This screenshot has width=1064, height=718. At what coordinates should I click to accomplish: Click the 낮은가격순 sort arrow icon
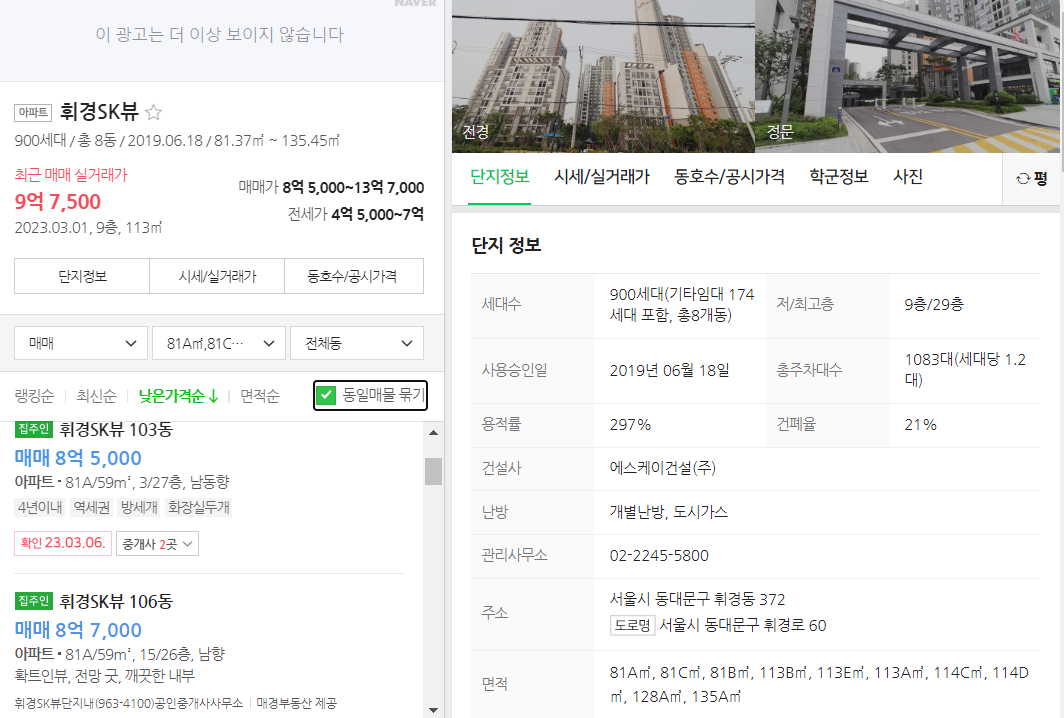click(214, 396)
